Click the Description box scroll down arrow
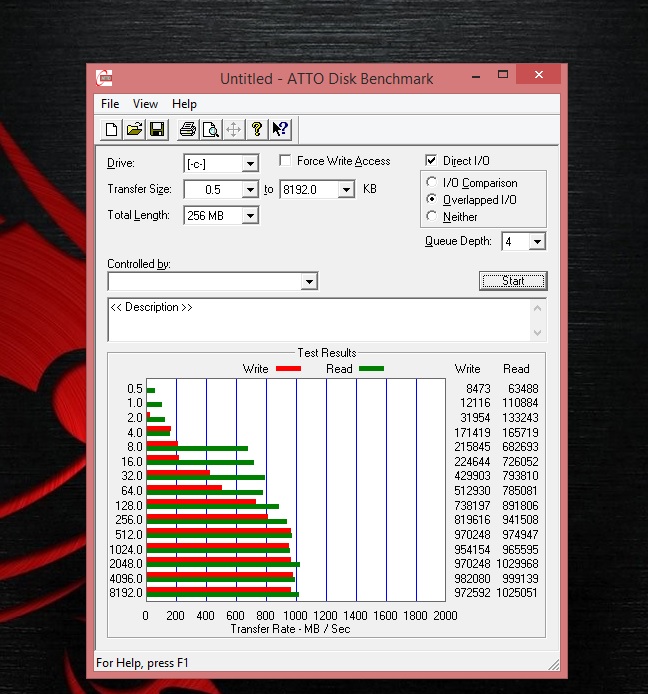 538,332
